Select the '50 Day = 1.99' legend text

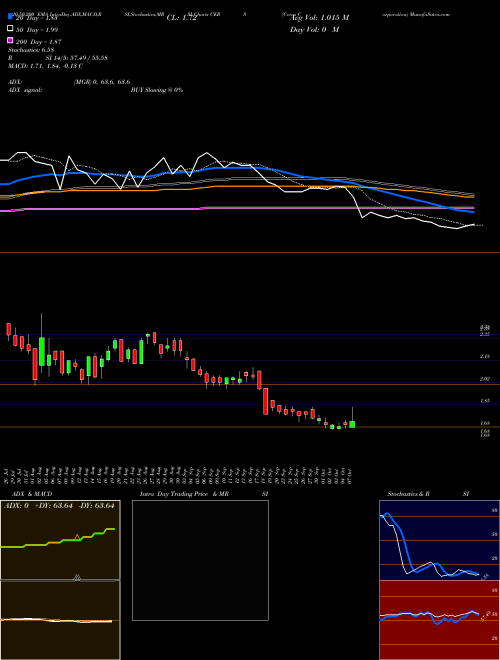(37, 30)
